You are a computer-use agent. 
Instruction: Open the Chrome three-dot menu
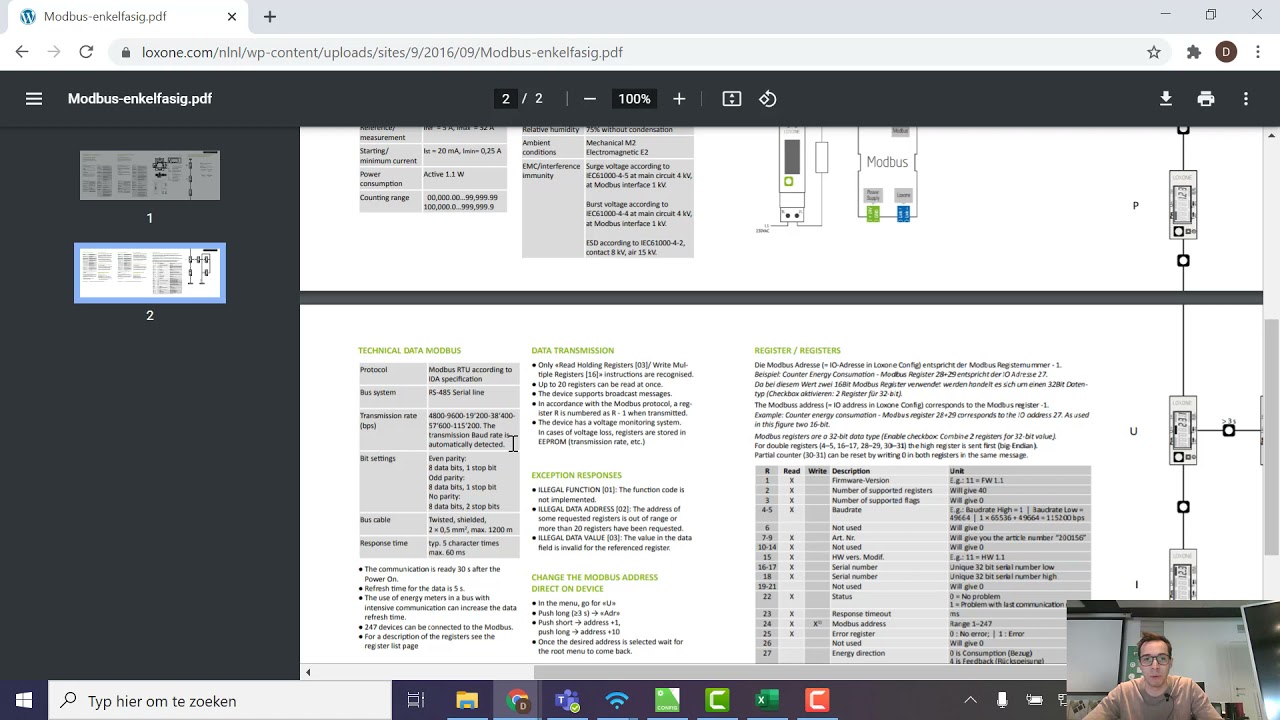pos(1258,52)
